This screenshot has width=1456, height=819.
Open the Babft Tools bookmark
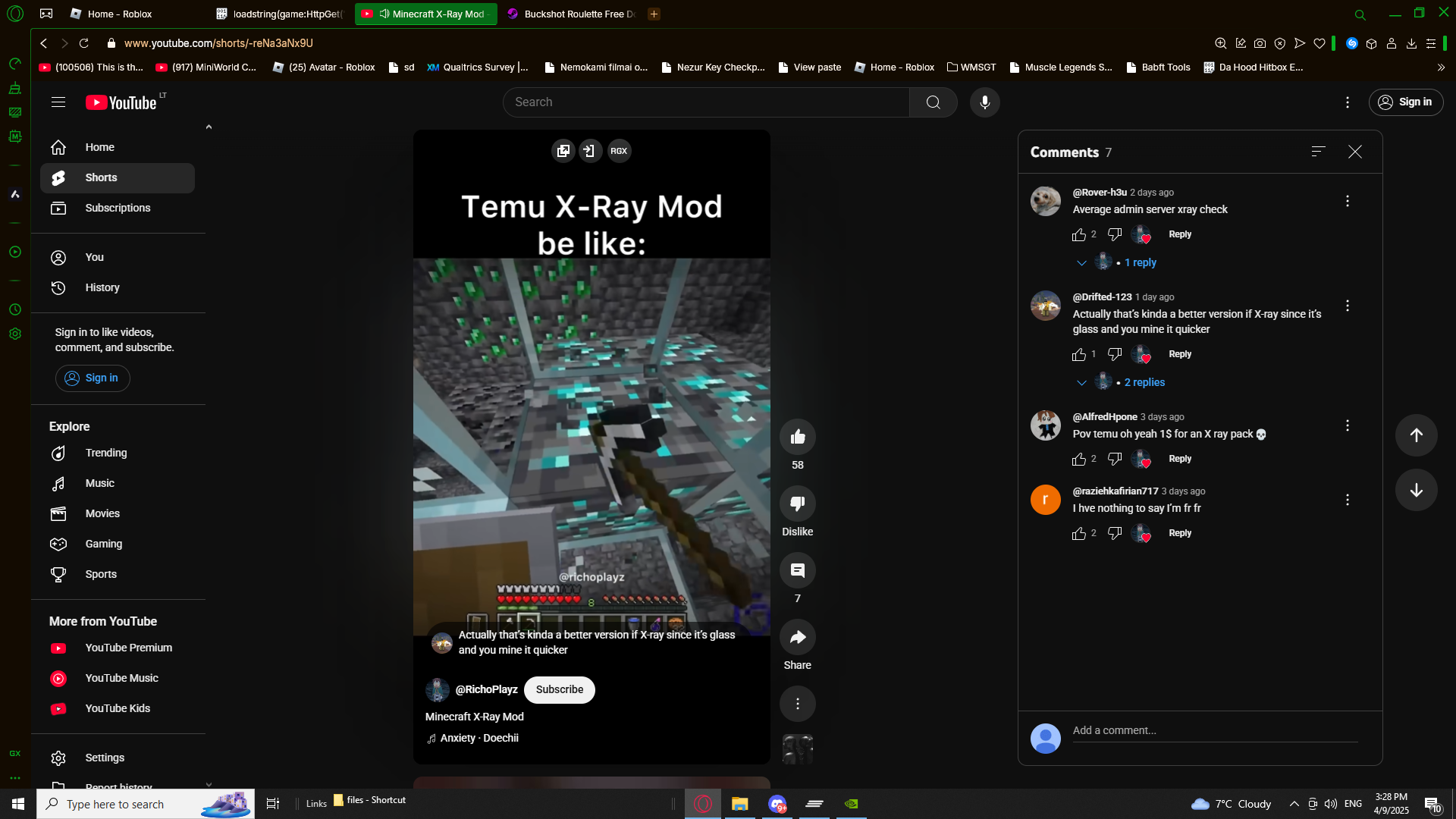pos(1158,67)
